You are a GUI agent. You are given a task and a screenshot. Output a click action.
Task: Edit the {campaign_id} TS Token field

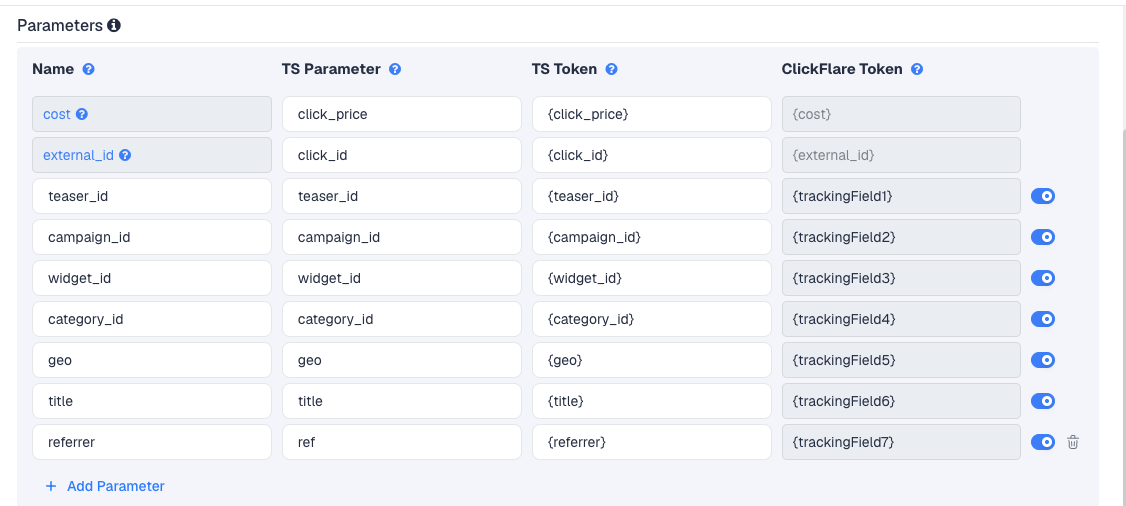pos(651,237)
